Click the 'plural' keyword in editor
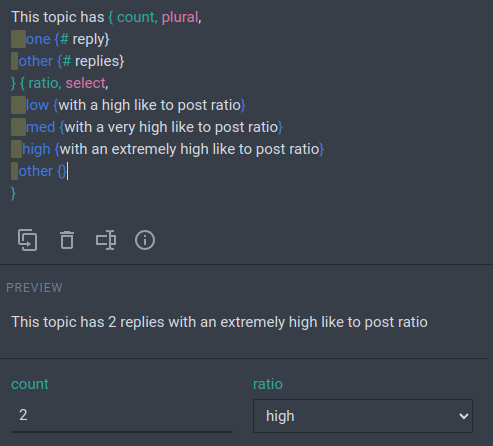493x446 pixels. pyautogui.click(x=180, y=17)
